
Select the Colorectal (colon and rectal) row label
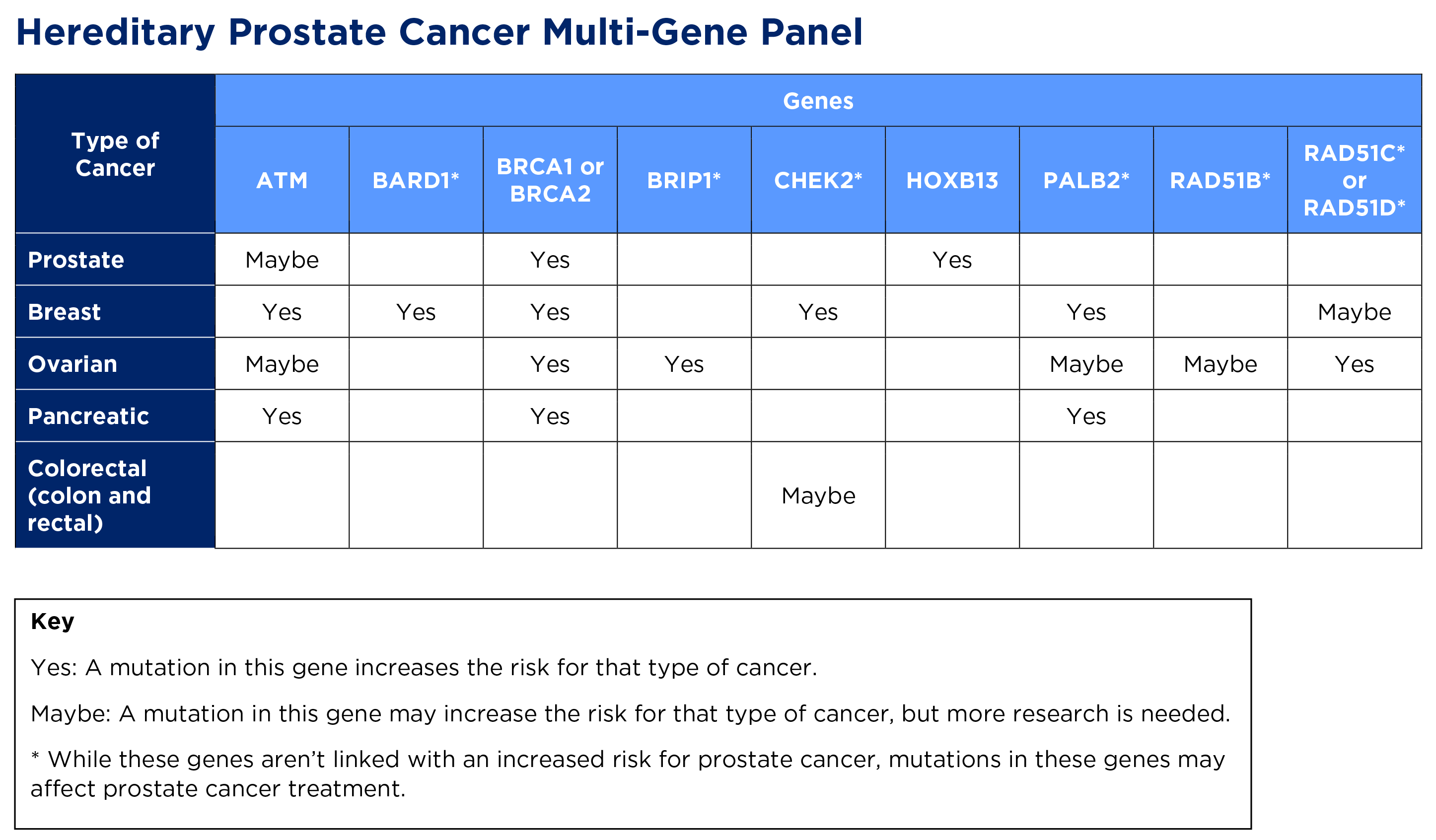89,495
